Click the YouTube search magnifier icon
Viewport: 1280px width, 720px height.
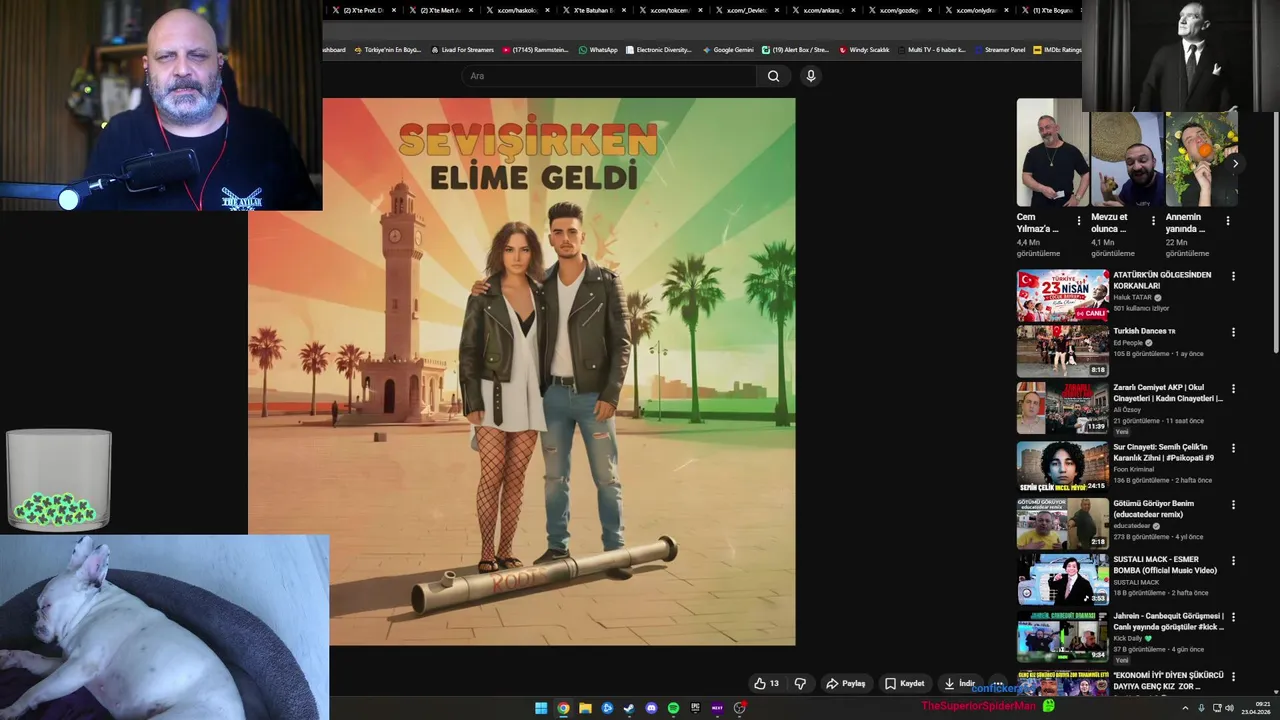pyautogui.click(x=773, y=76)
